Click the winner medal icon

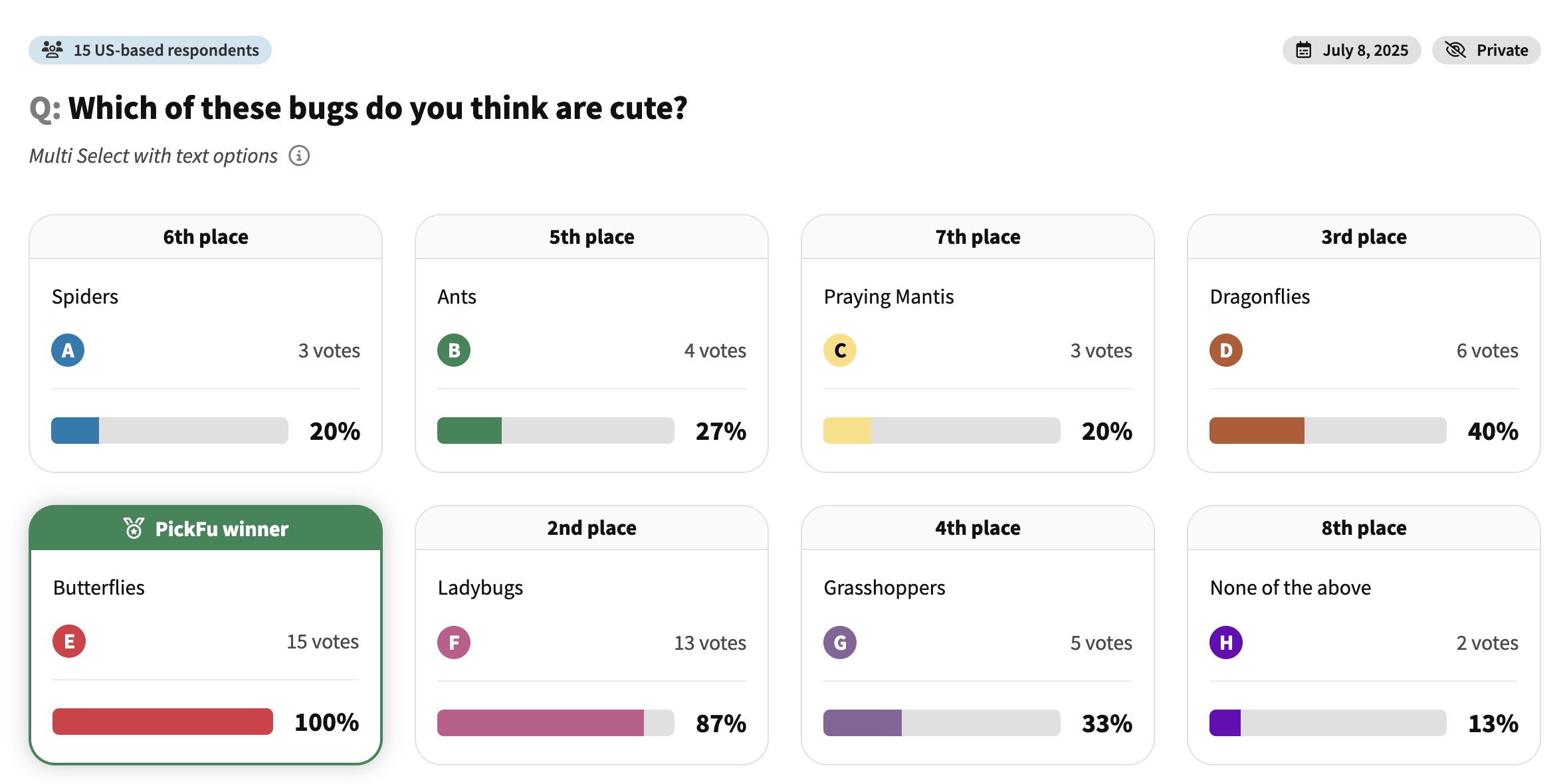(x=134, y=529)
